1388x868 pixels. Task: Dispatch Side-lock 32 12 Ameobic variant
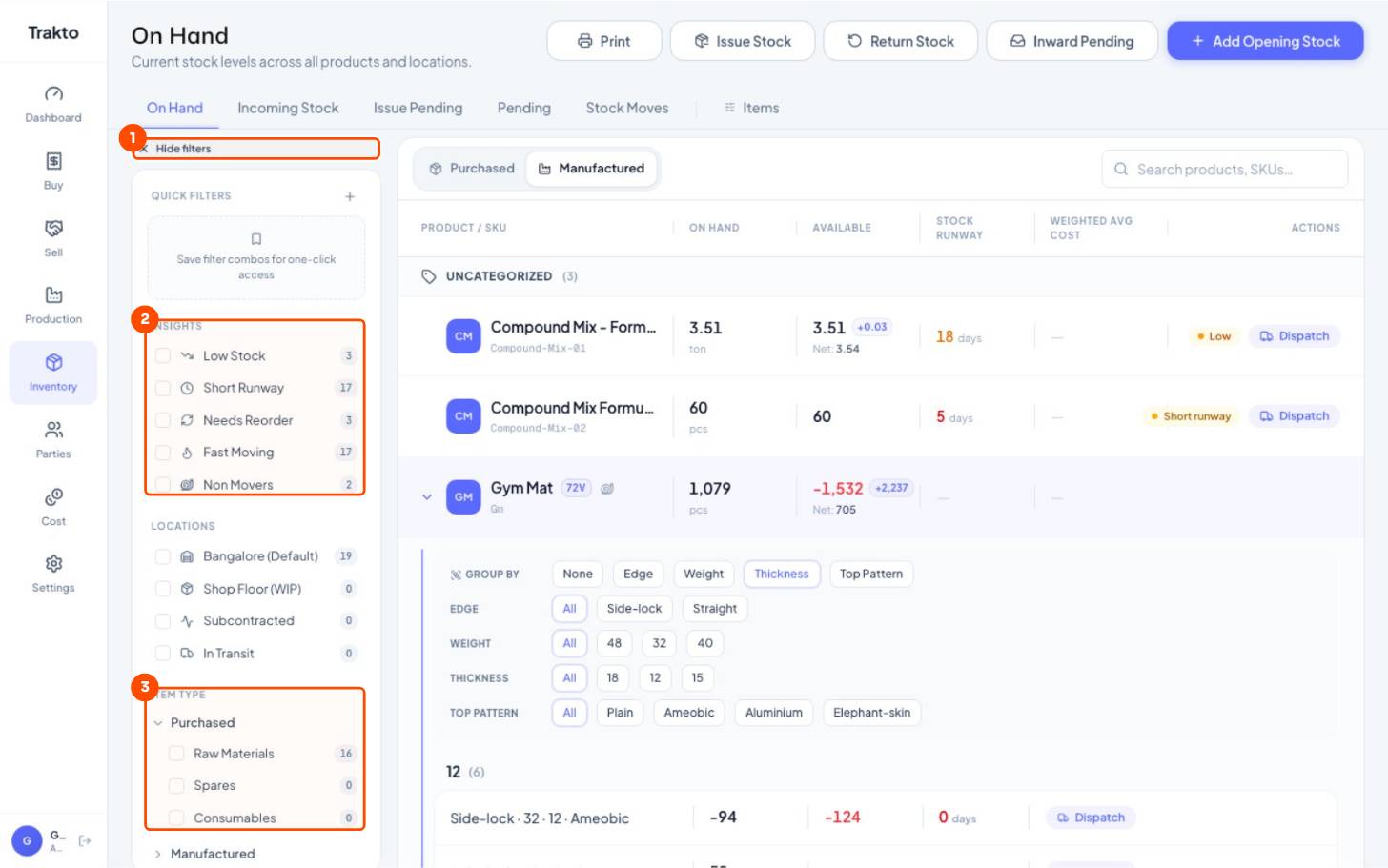pyautogui.click(x=1091, y=818)
